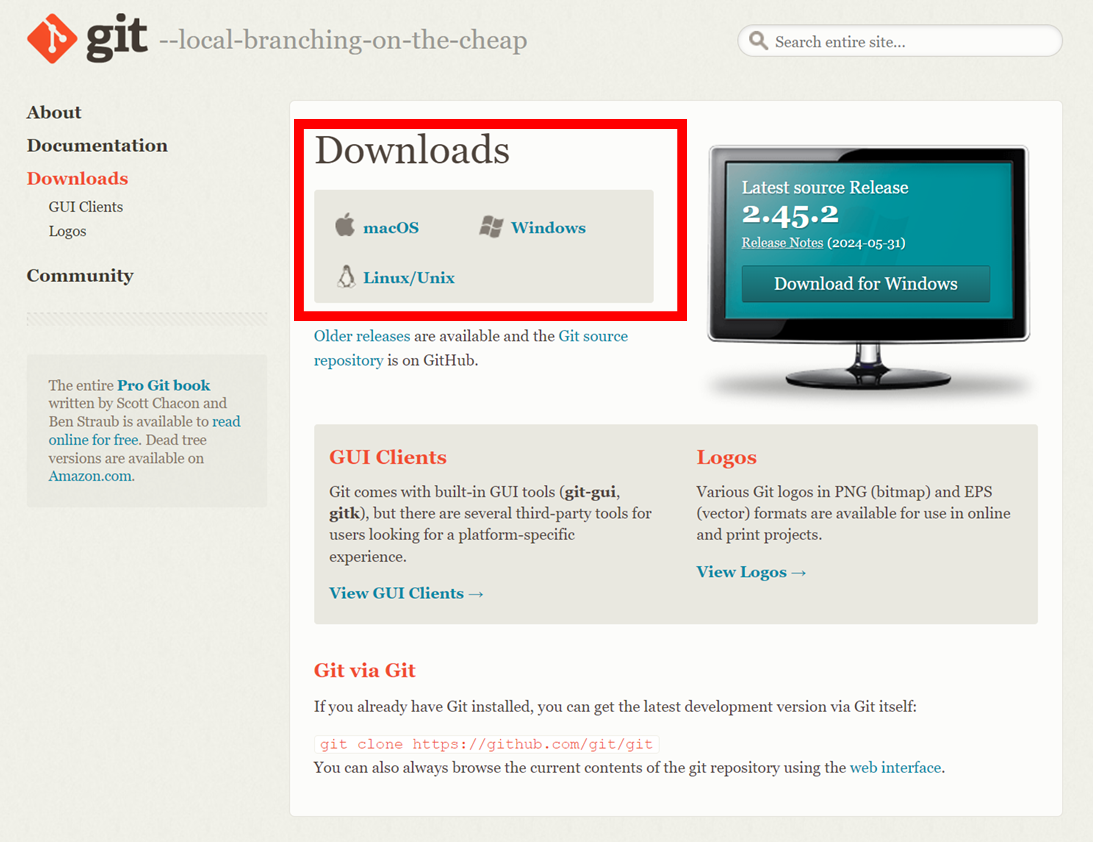Open Release Notes link
This screenshot has height=842, width=1093.
pos(782,243)
